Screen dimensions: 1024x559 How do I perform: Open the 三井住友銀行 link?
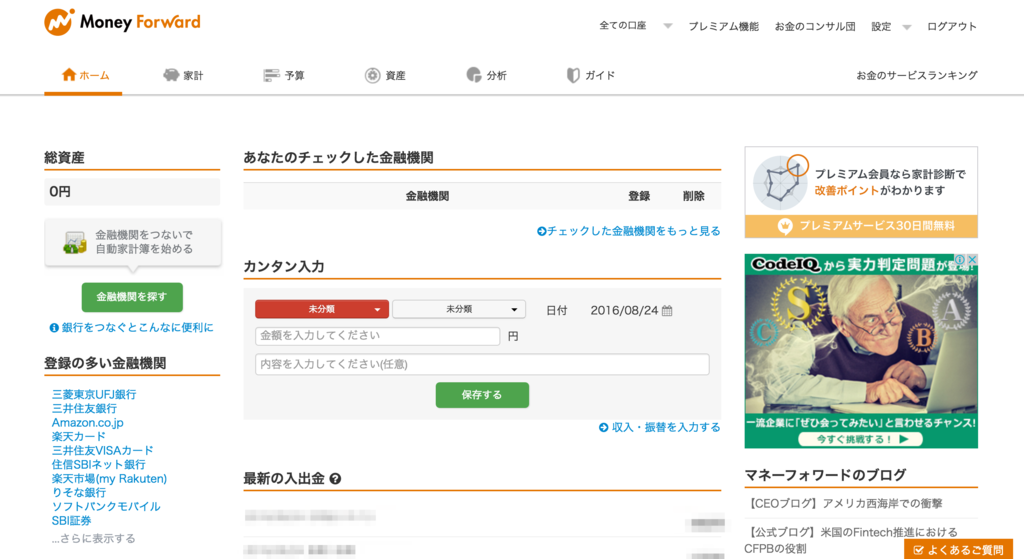pyautogui.click(x=84, y=408)
